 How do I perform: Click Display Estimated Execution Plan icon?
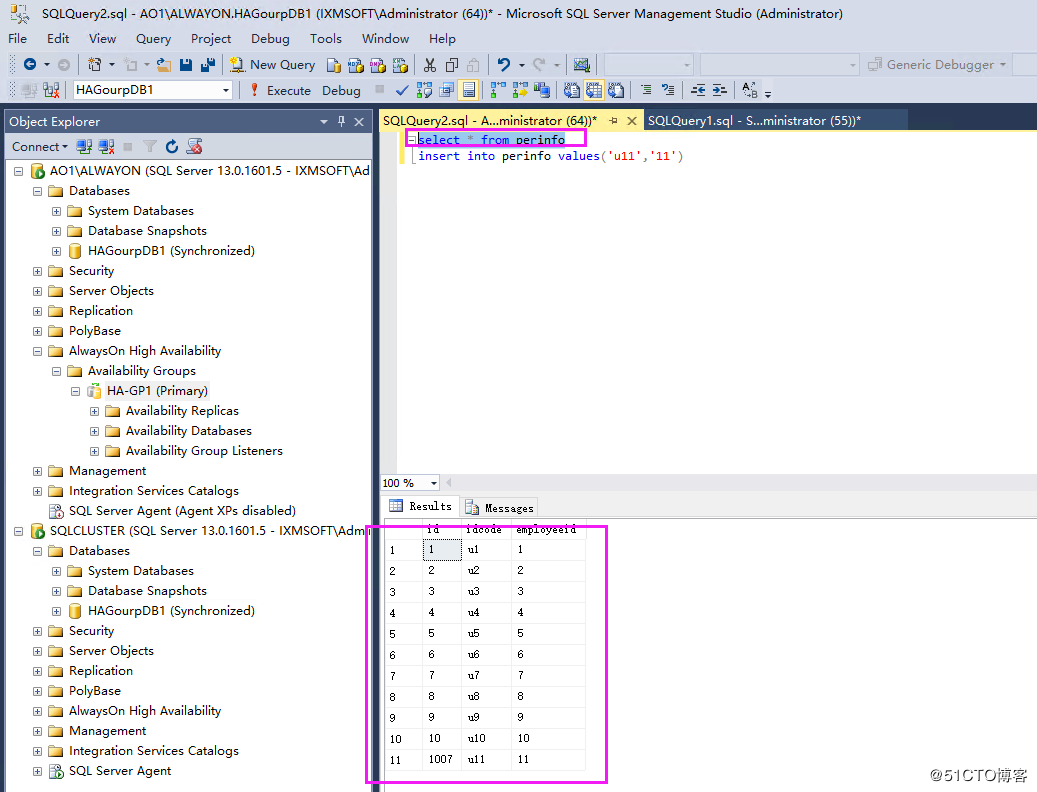click(x=424, y=90)
